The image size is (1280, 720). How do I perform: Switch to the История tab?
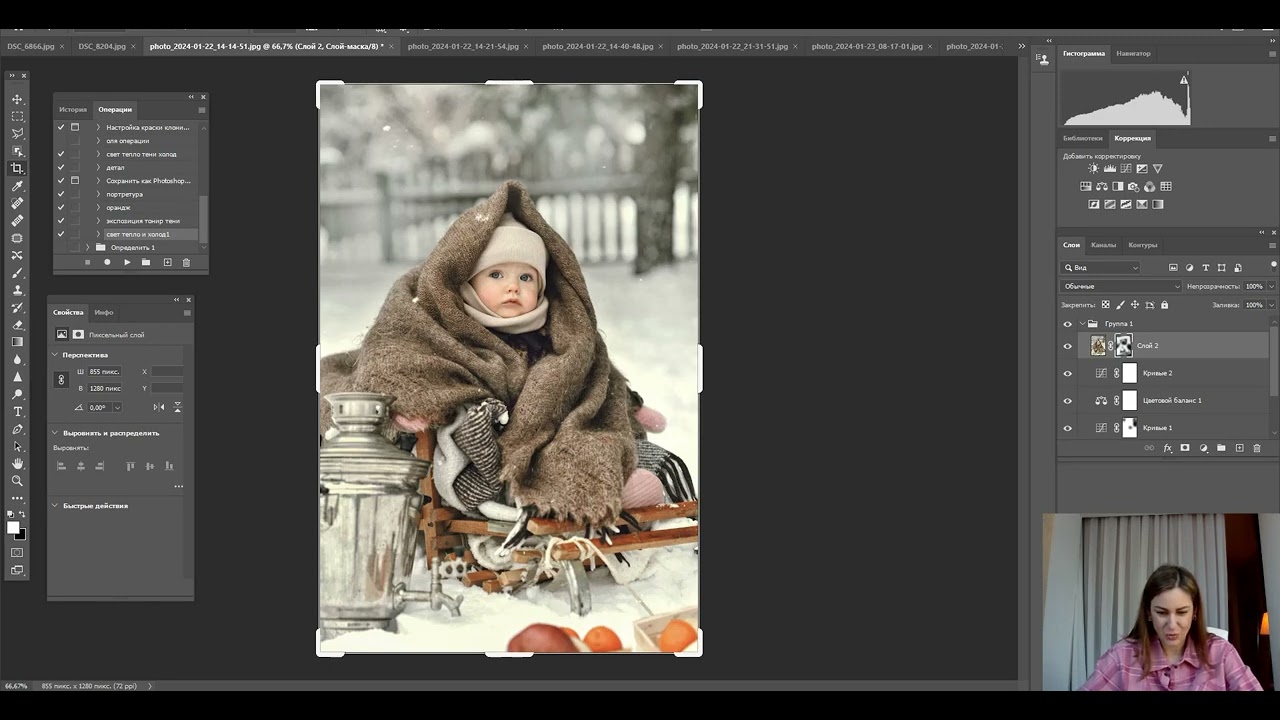73,109
